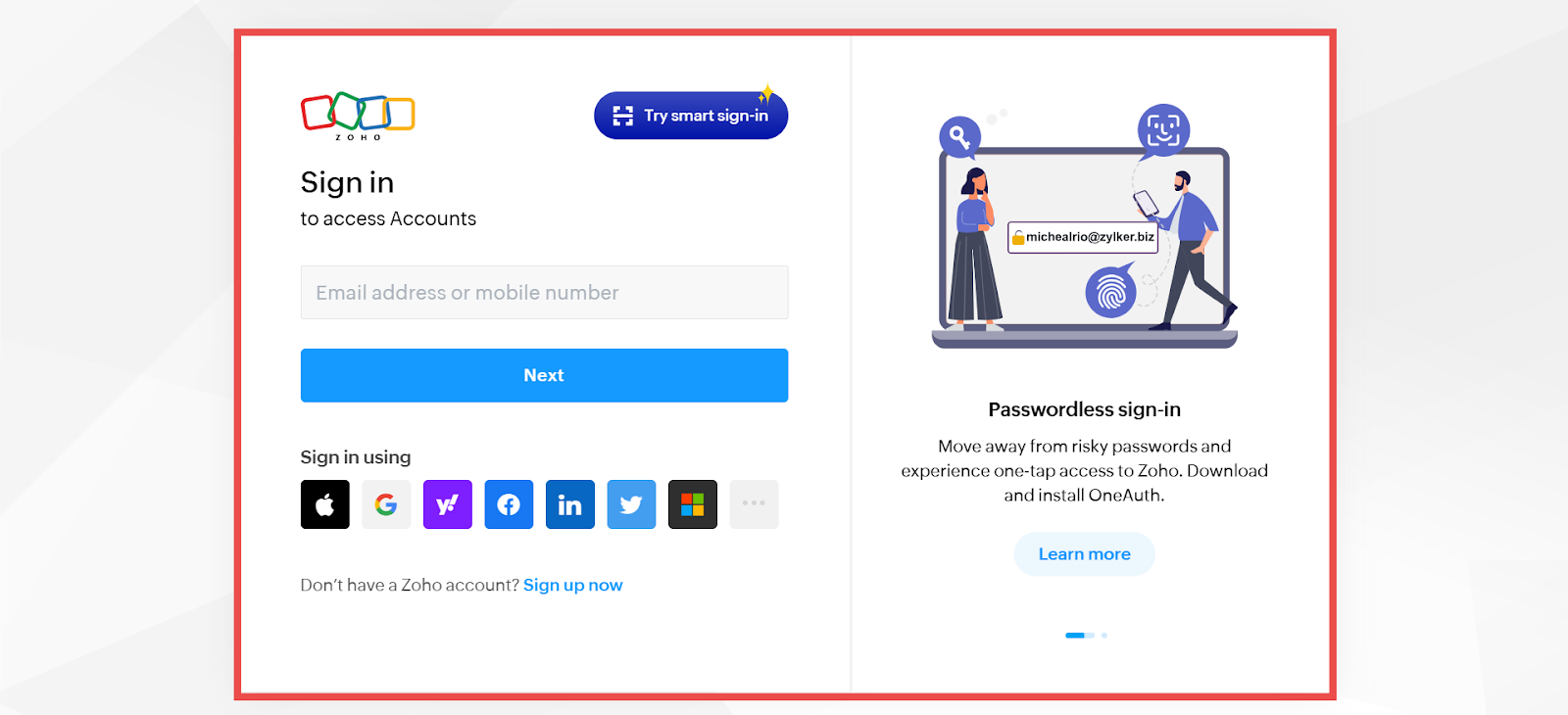Pick the Microsoft sign-in icon

coord(693,504)
